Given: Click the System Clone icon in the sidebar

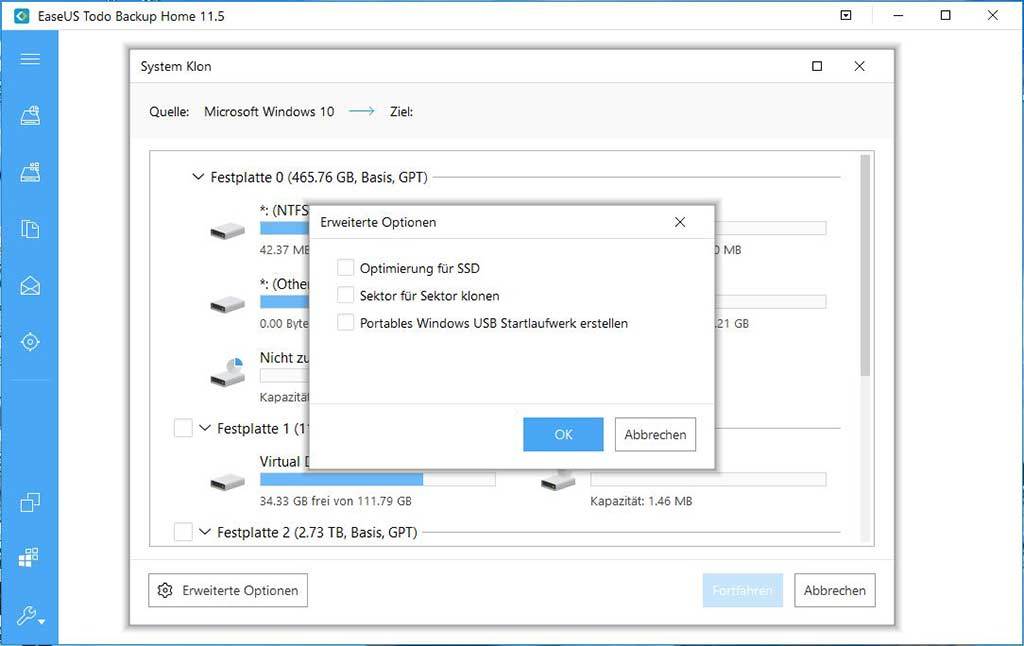Looking at the screenshot, I should click(x=28, y=557).
